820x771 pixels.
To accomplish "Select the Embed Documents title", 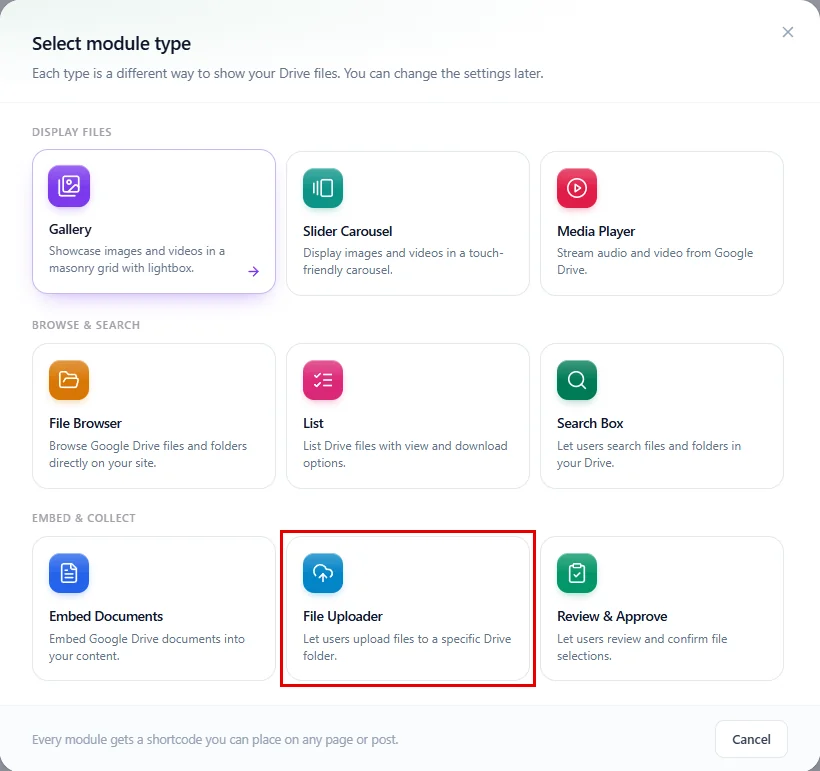I will [106, 616].
